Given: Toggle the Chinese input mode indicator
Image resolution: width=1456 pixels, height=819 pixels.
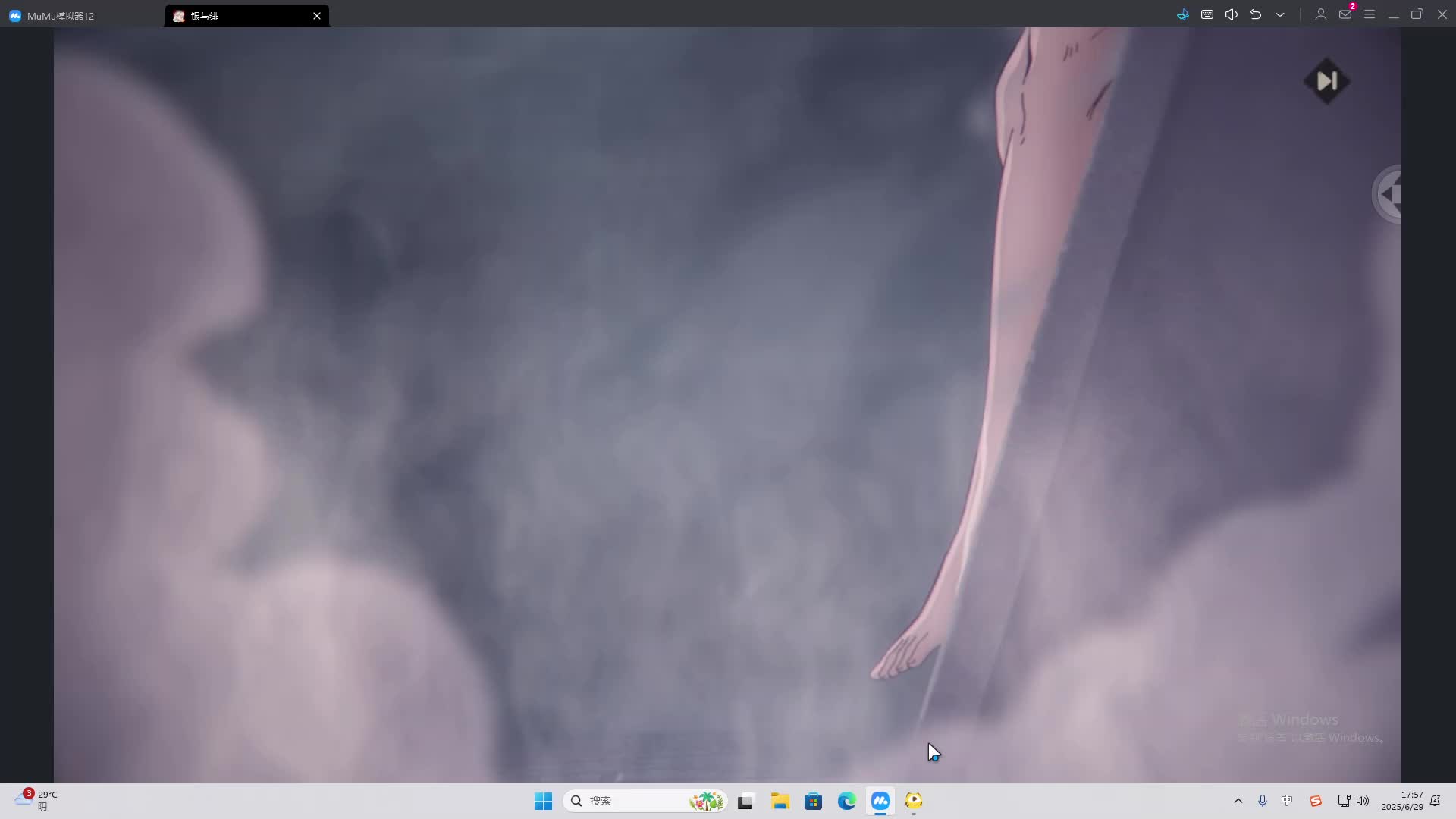Looking at the screenshot, I should coord(1287,801).
